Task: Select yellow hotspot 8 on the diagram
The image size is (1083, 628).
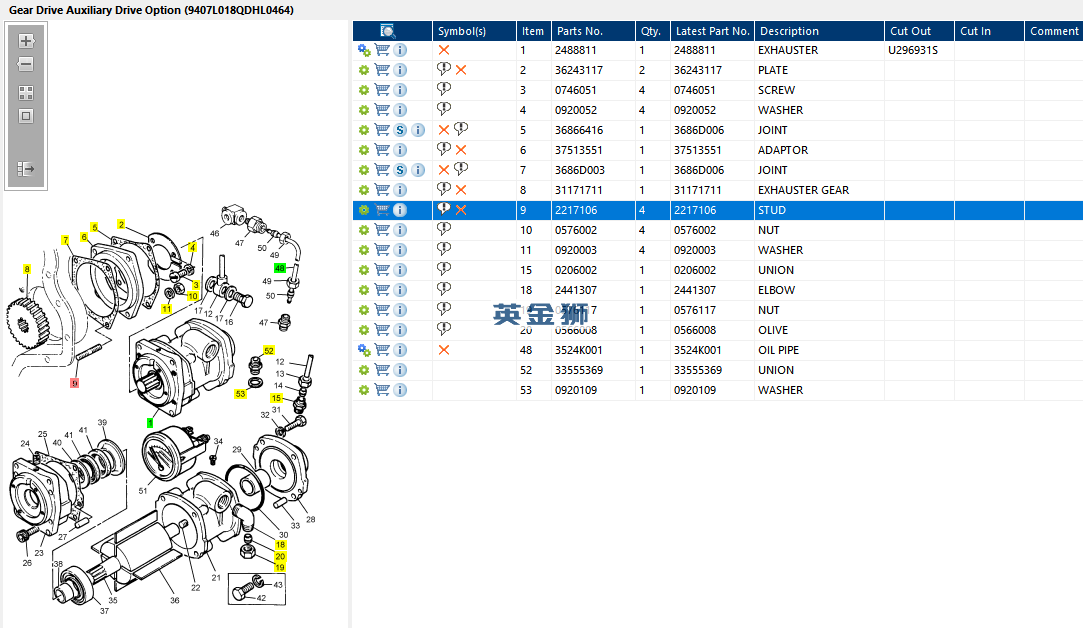Action: click(27, 269)
